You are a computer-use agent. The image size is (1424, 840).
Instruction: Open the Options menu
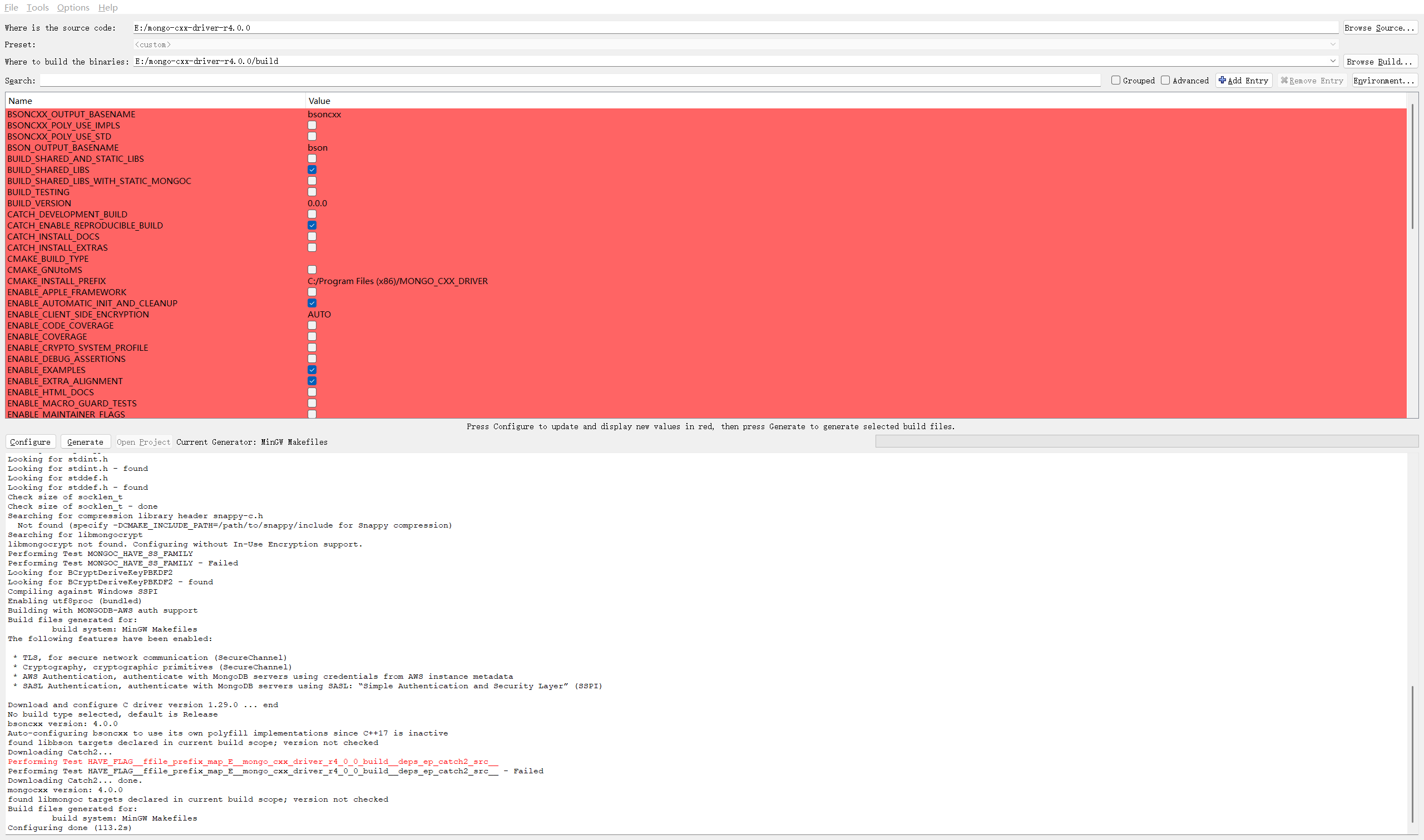tap(73, 7)
